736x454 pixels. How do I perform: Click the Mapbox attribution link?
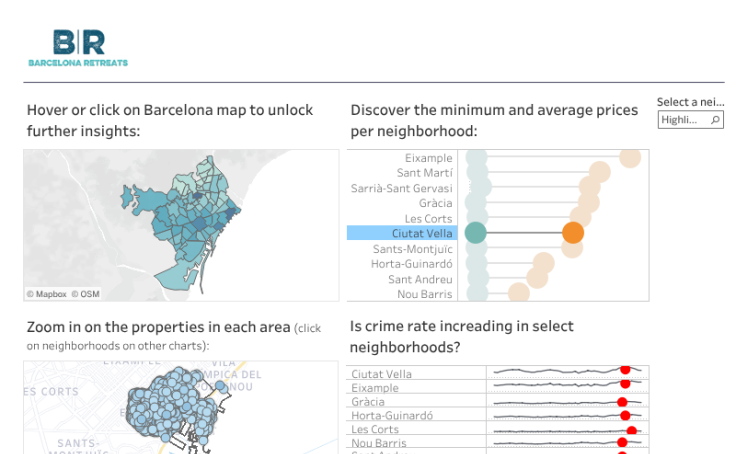point(46,294)
